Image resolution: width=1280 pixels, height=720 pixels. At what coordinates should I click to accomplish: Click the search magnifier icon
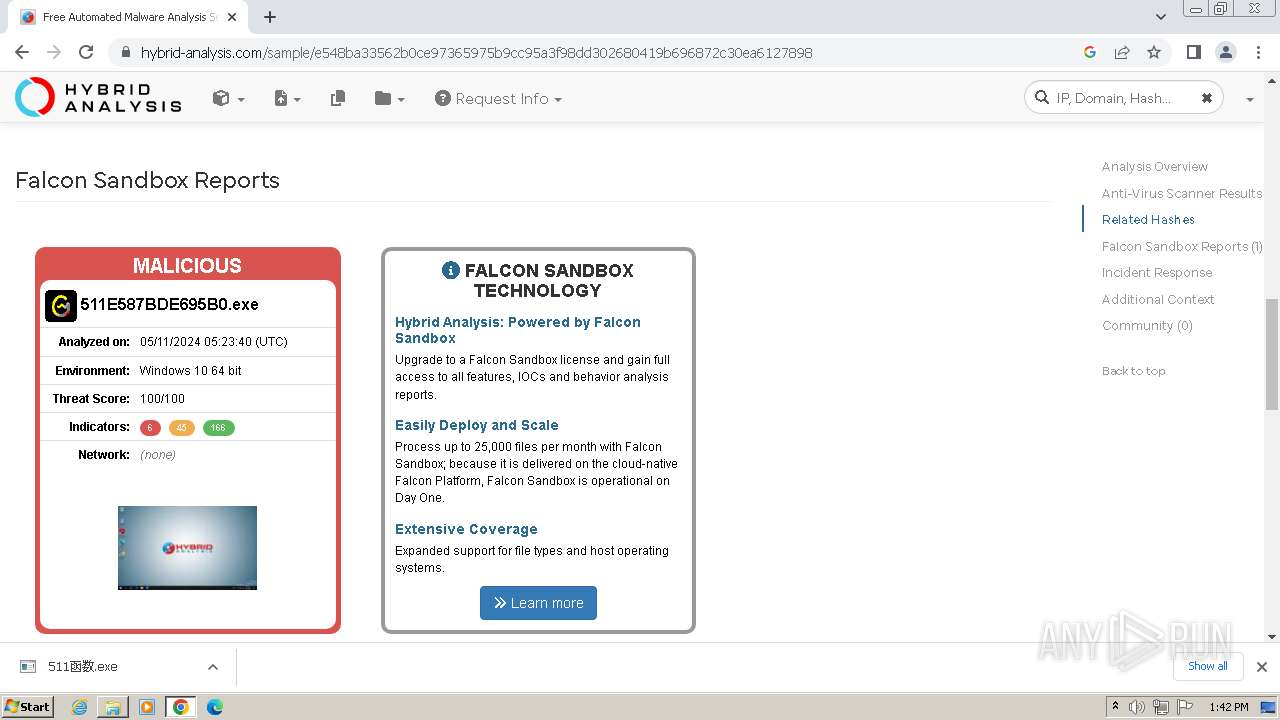tap(1041, 98)
